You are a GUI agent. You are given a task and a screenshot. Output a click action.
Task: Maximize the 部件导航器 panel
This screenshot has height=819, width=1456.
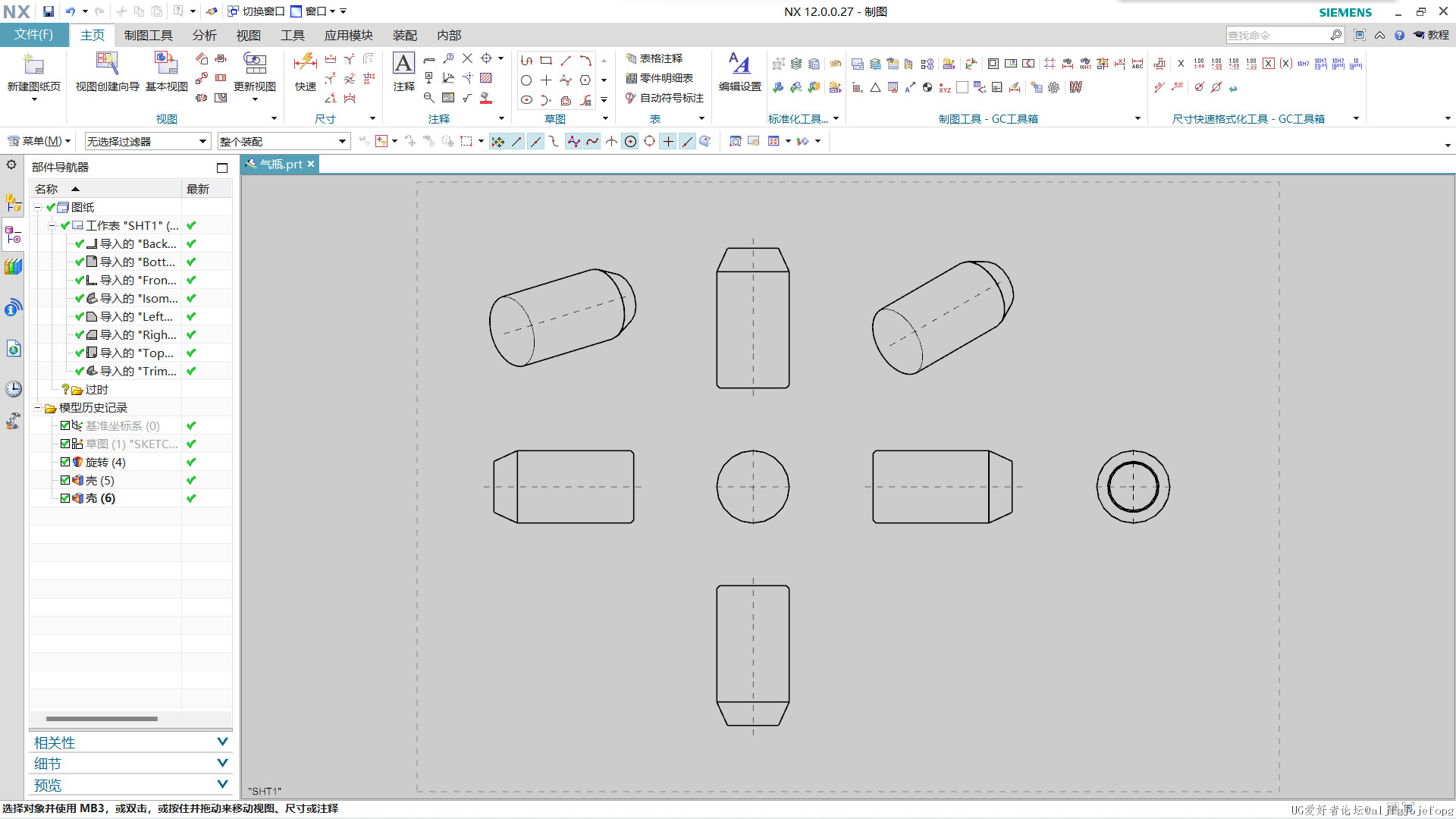(x=222, y=168)
